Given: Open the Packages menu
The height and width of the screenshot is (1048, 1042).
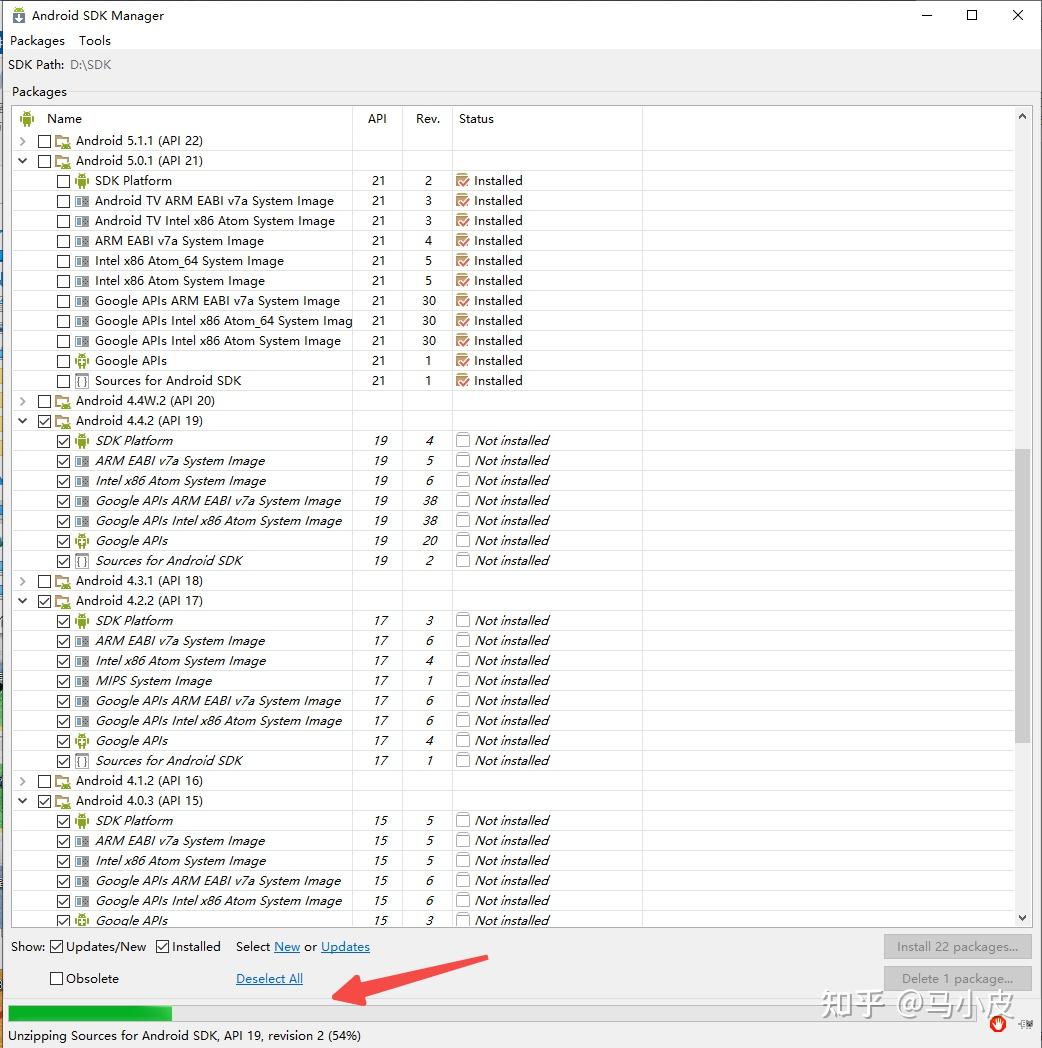Looking at the screenshot, I should (x=37, y=41).
